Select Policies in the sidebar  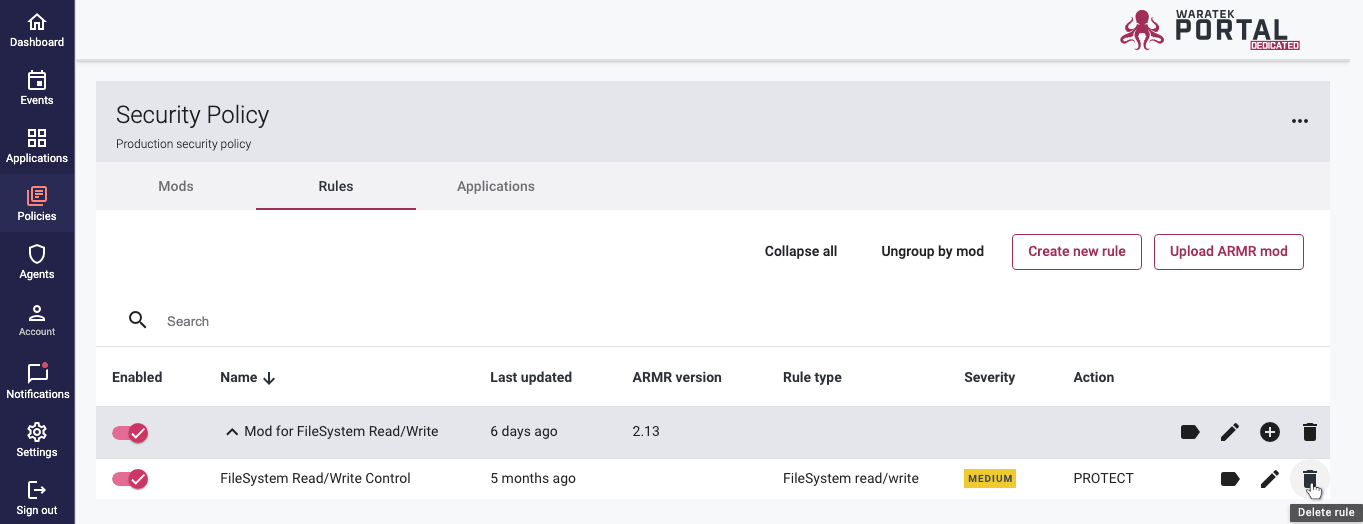(37, 204)
